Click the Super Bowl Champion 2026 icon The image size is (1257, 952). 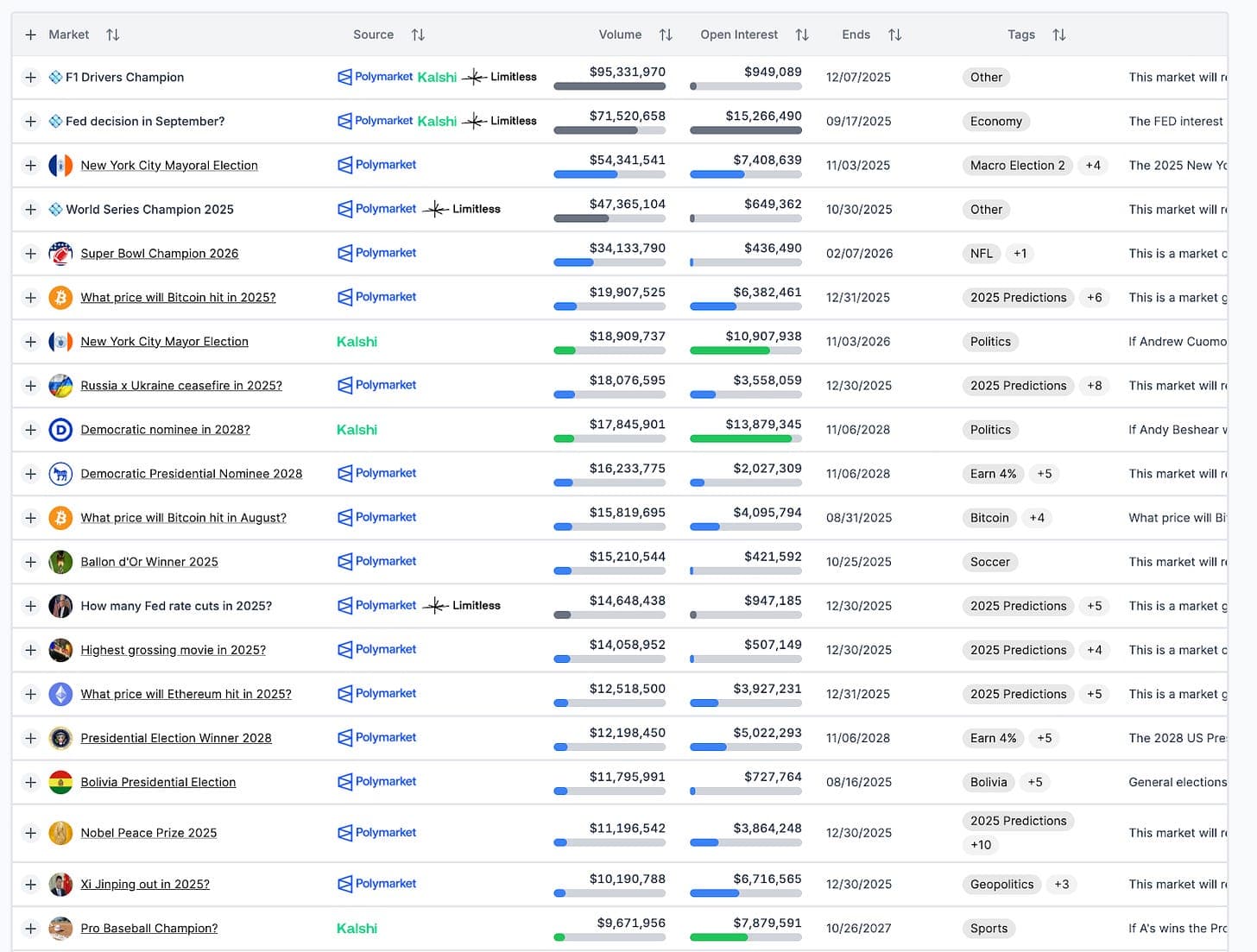tap(60, 253)
